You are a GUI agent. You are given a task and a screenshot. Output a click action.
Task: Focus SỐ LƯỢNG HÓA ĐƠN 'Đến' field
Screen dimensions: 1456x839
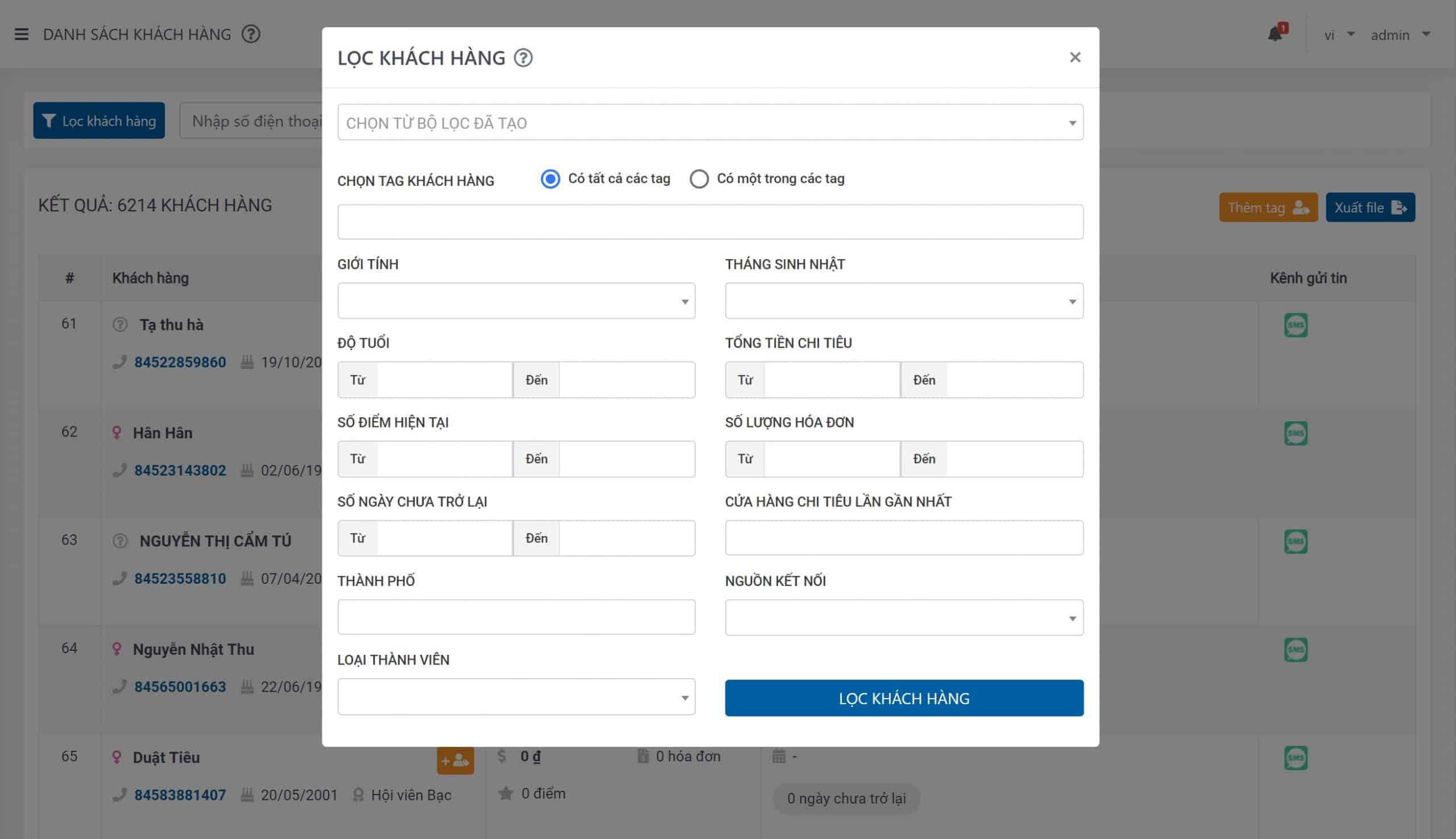pos(1015,459)
